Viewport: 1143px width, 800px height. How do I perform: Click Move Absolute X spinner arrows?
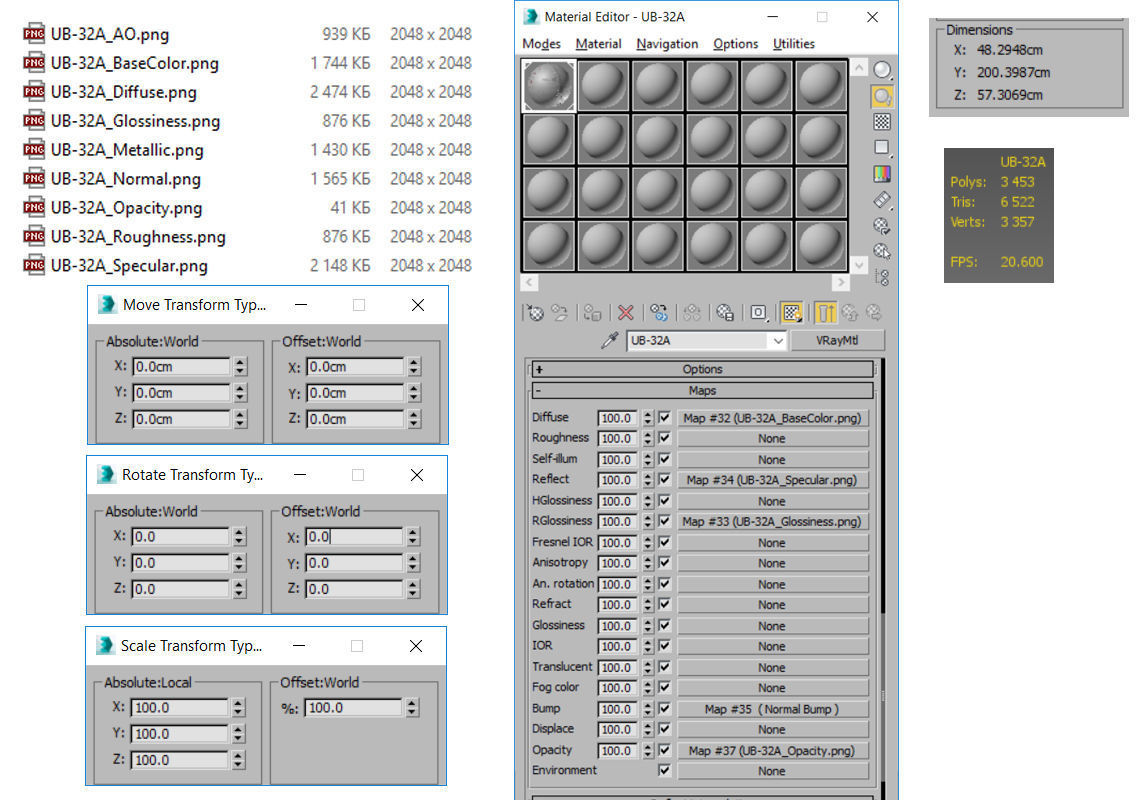[x=241, y=366]
